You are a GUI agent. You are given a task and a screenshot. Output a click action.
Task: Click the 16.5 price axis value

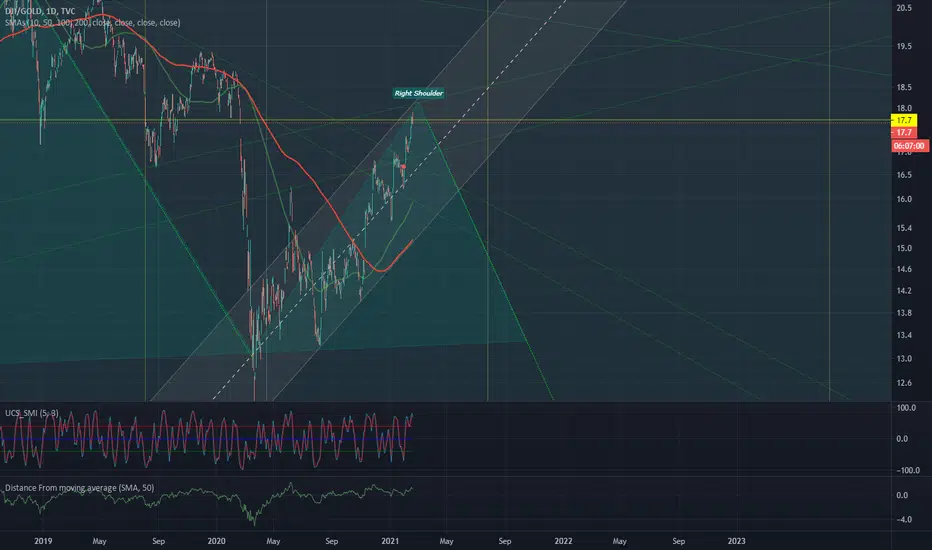pyautogui.click(x=904, y=175)
